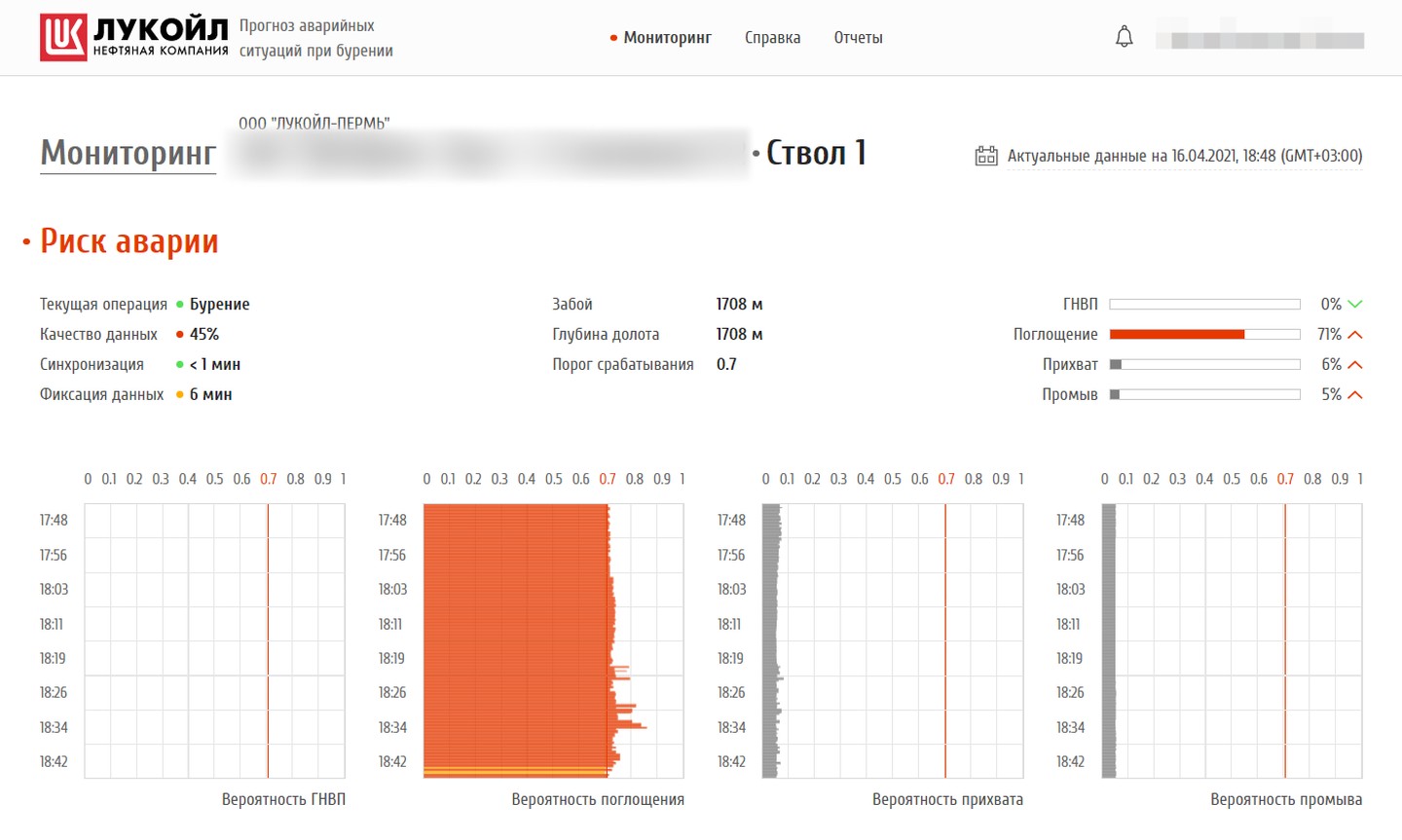
Task: Click the red up arrow next to Поглощение 71%
Action: [1355, 334]
